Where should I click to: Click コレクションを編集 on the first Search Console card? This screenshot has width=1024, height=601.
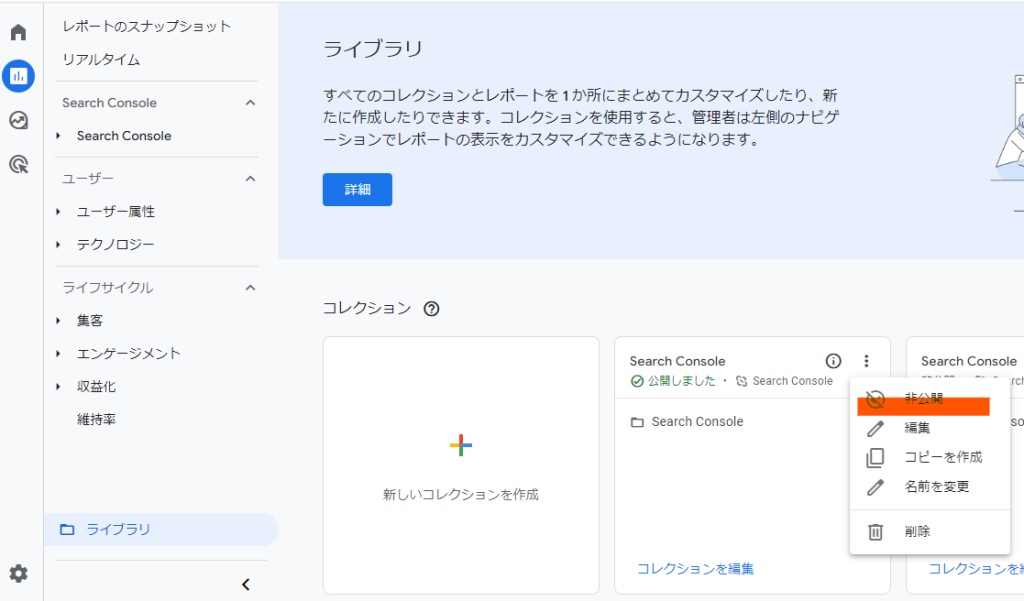pos(695,569)
